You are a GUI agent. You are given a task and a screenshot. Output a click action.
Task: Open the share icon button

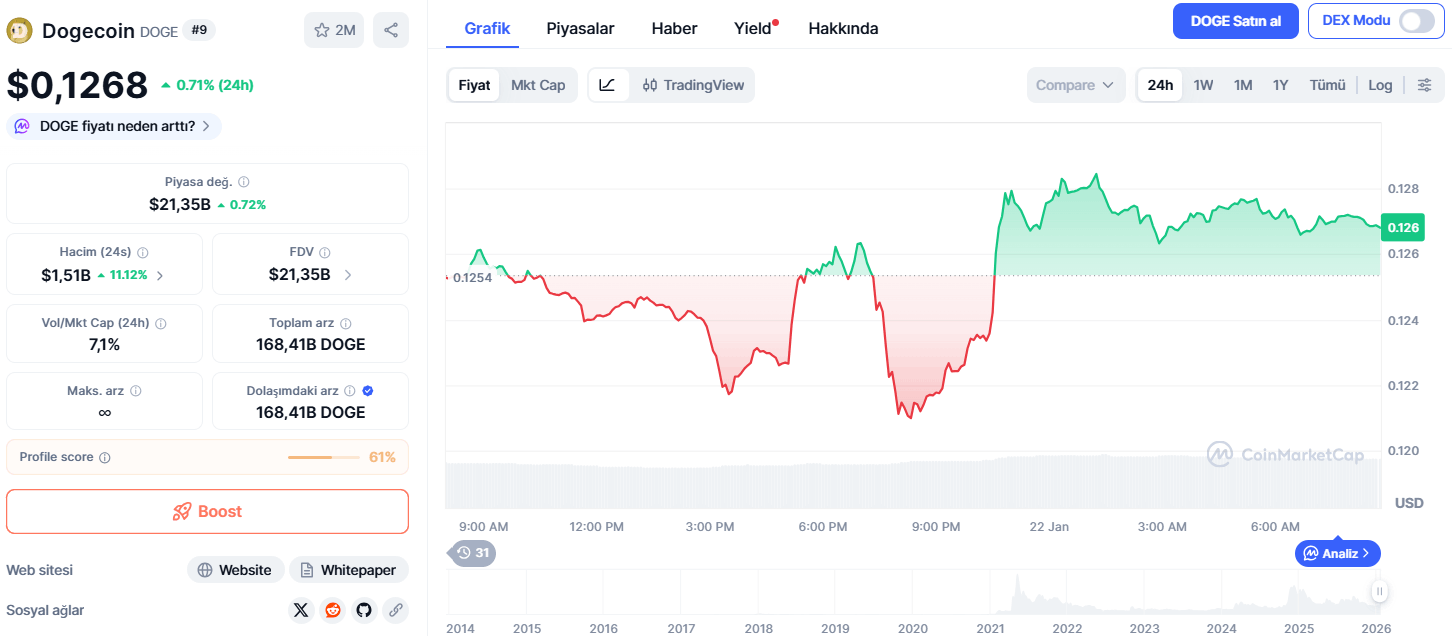391,30
